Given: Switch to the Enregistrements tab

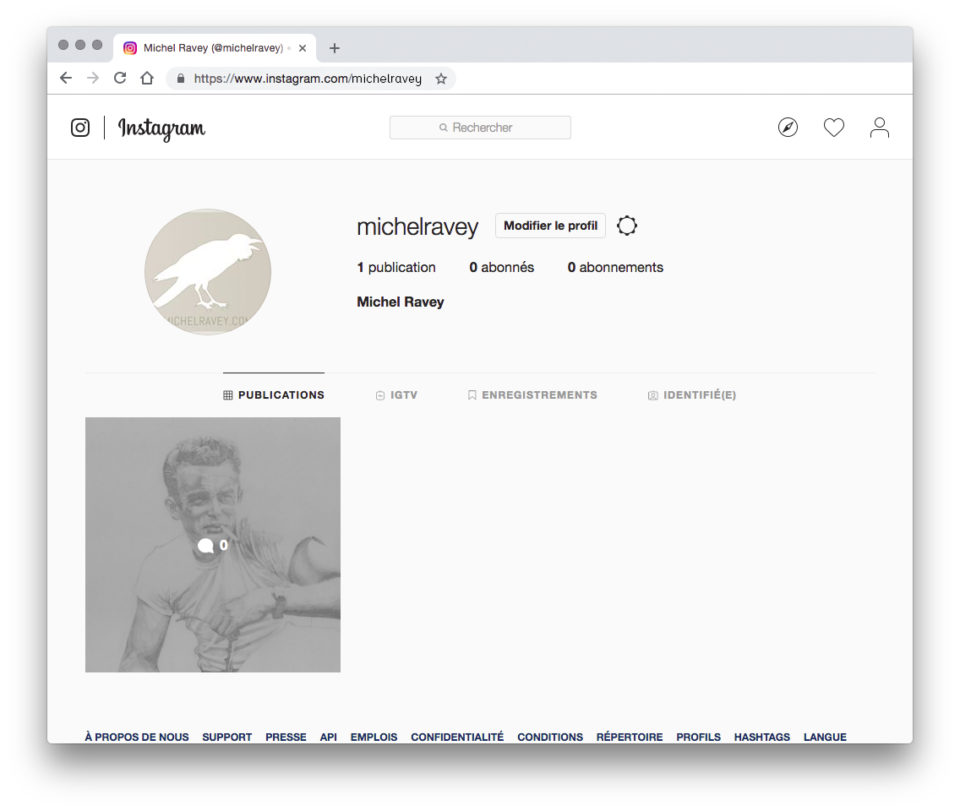Looking at the screenshot, I should click(x=533, y=395).
